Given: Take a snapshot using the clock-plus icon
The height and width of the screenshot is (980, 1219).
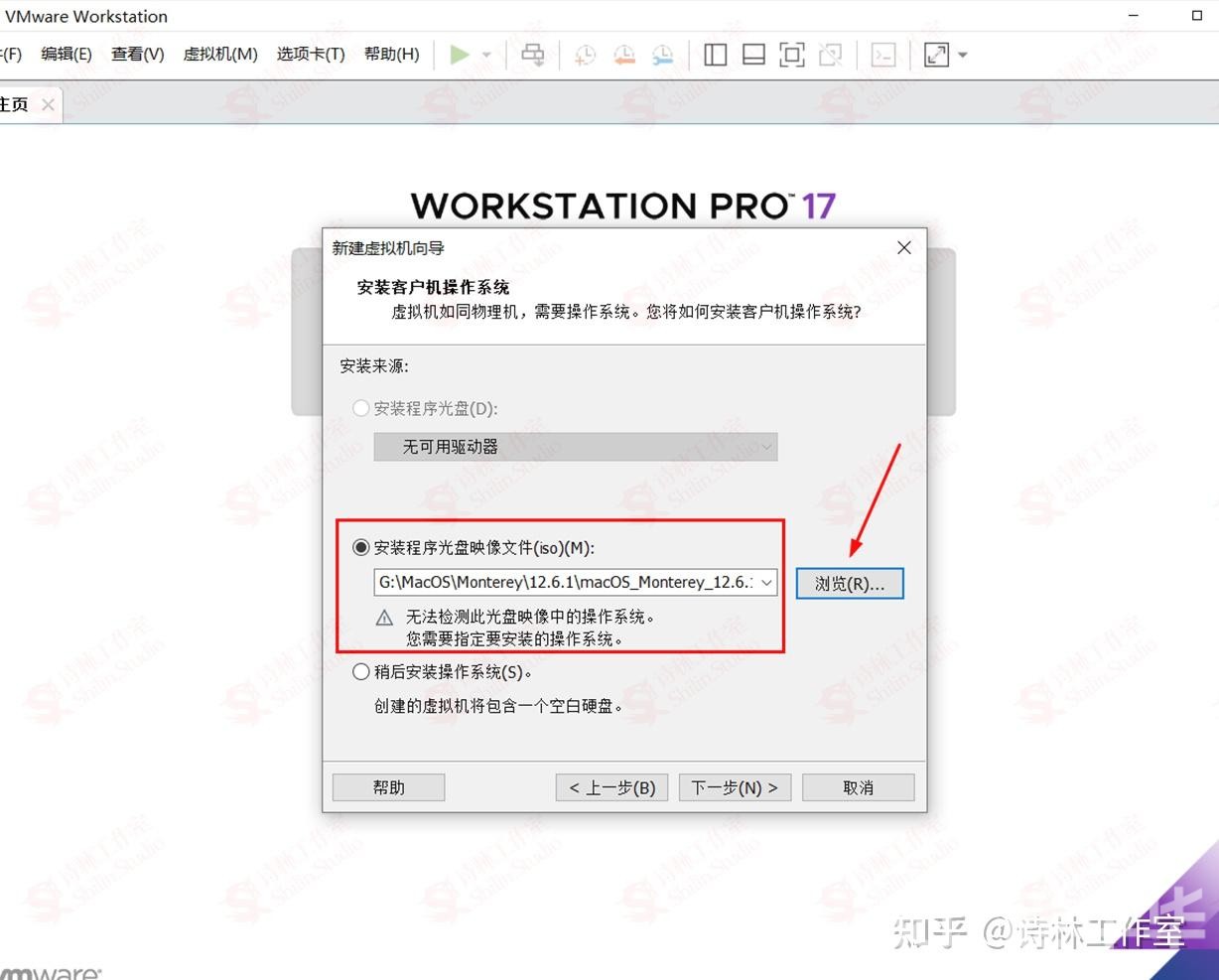Looking at the screenshot, I should pyautogui.click(x=585, y=55).
